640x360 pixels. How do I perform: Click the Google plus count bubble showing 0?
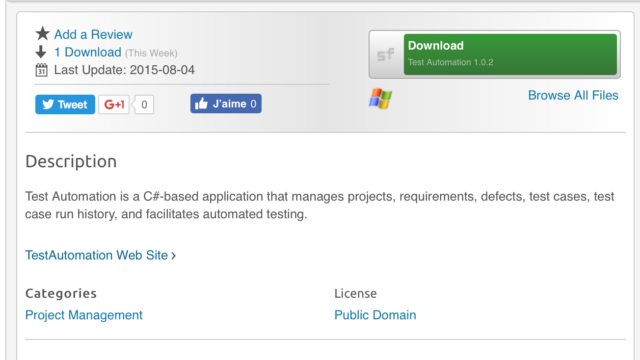144,104
